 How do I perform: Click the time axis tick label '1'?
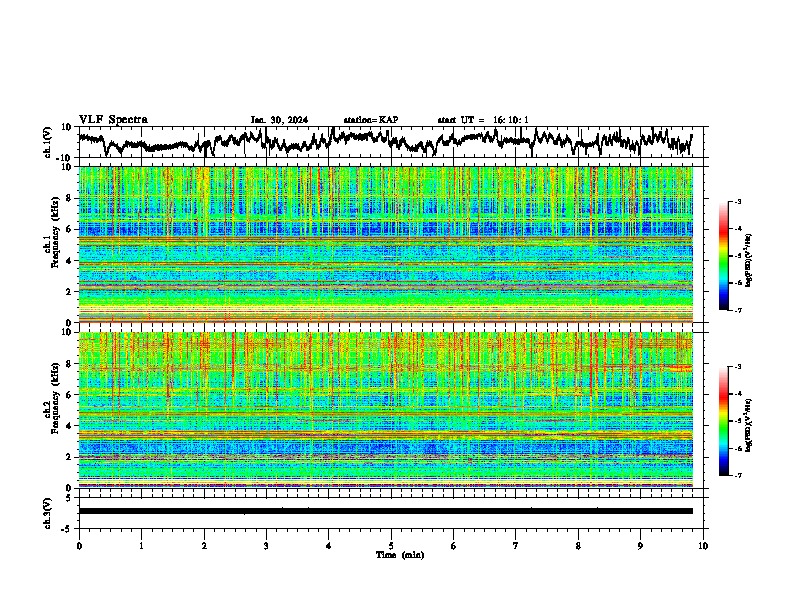[x=141, y=546]
